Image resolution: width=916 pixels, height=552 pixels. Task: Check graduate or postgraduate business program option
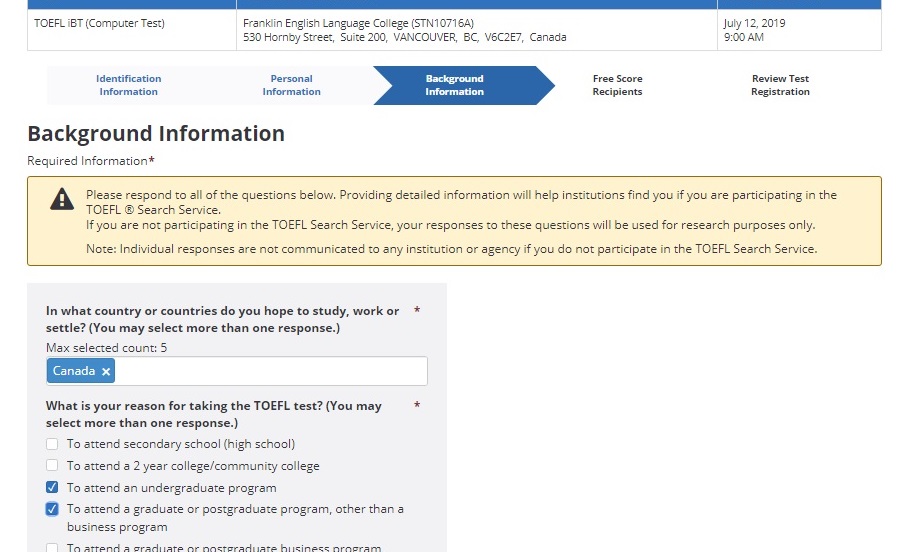(x=52, y=548)
